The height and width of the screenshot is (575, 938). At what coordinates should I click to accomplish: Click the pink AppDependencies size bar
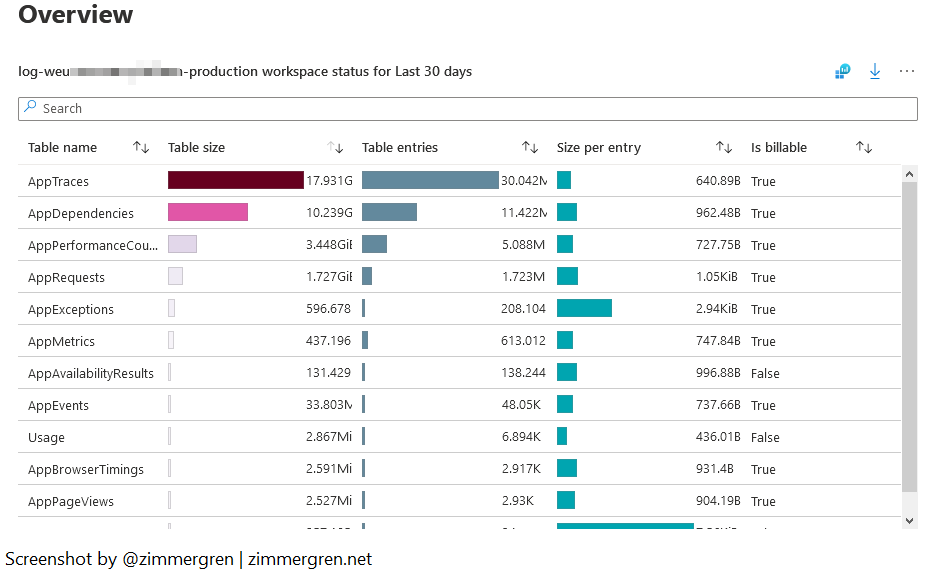(x=207, y=212)
